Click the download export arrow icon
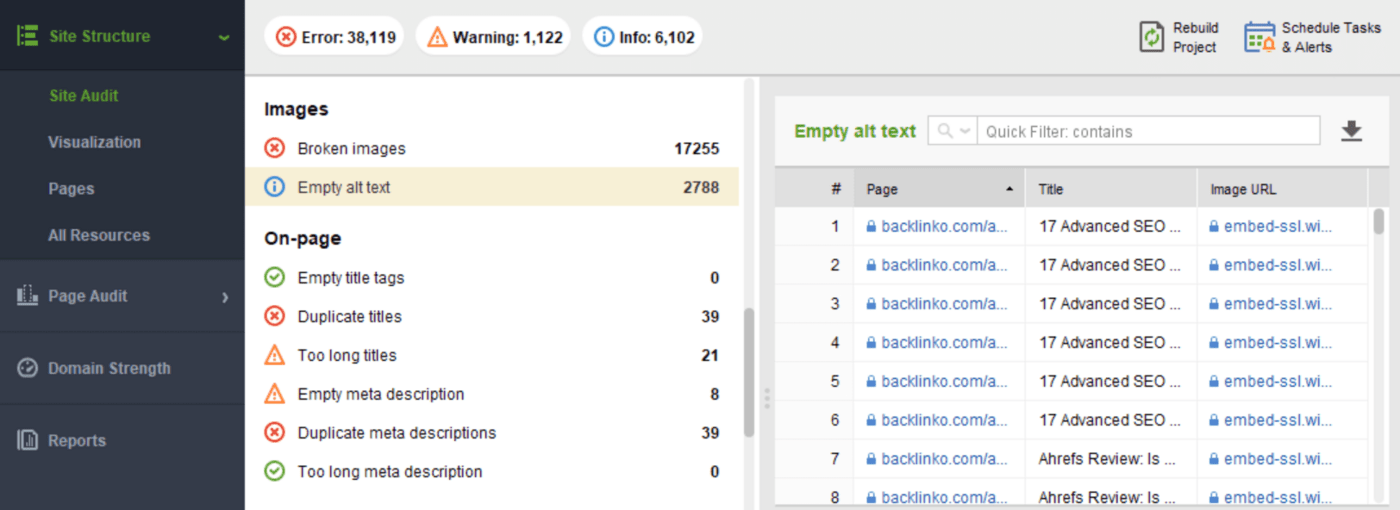The image size is (1400, 510). 1351,131
